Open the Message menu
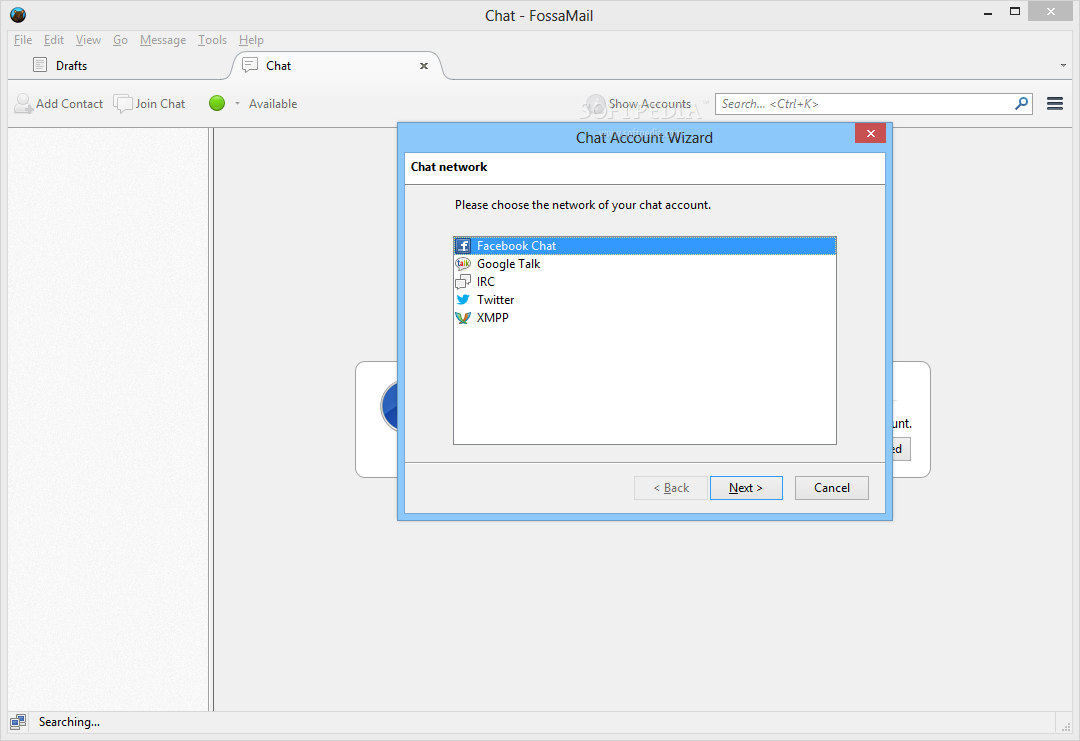Screen dimensions: 1080x741 pyautogui.click(x=163, y=40)
